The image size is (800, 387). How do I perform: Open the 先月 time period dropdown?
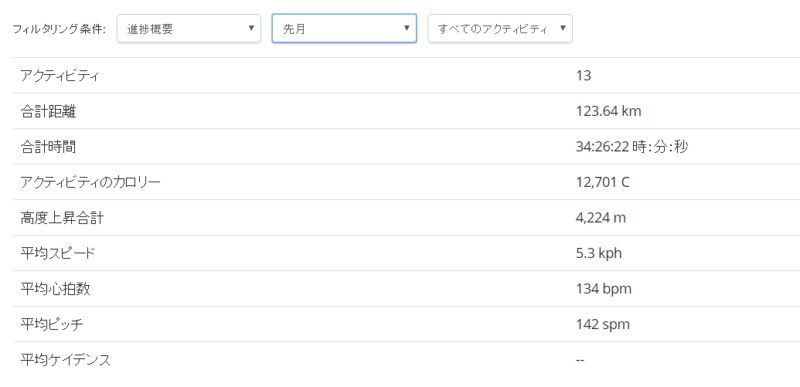(344, 29)
